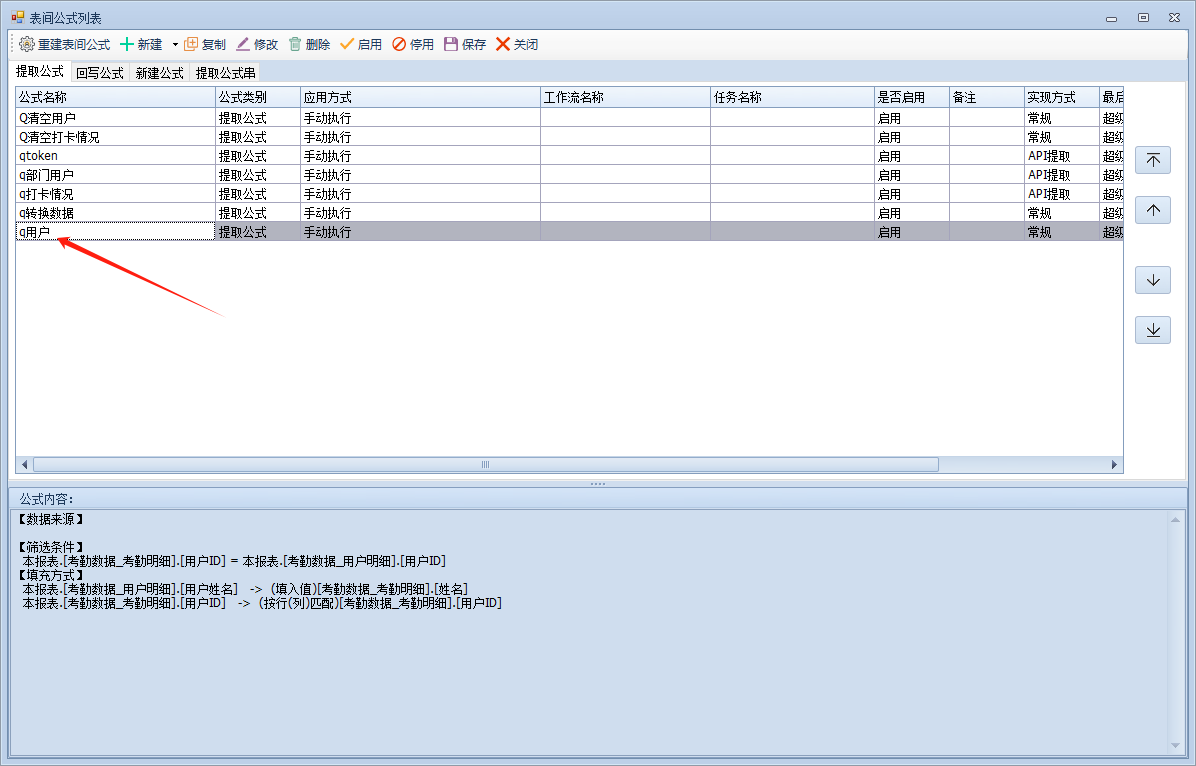1196x766 pixels.
Task: Move selected formula up one row
Action: click(x=1152, y=210)
